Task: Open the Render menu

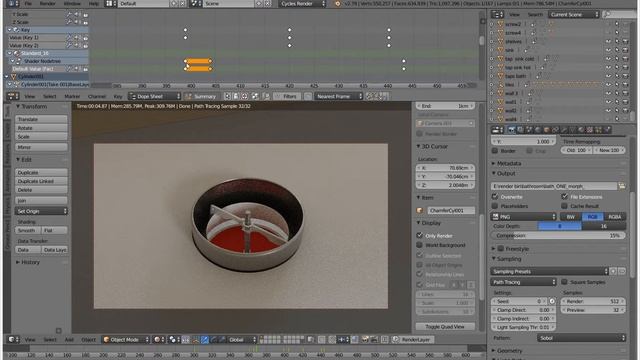Action: point(48,3)
